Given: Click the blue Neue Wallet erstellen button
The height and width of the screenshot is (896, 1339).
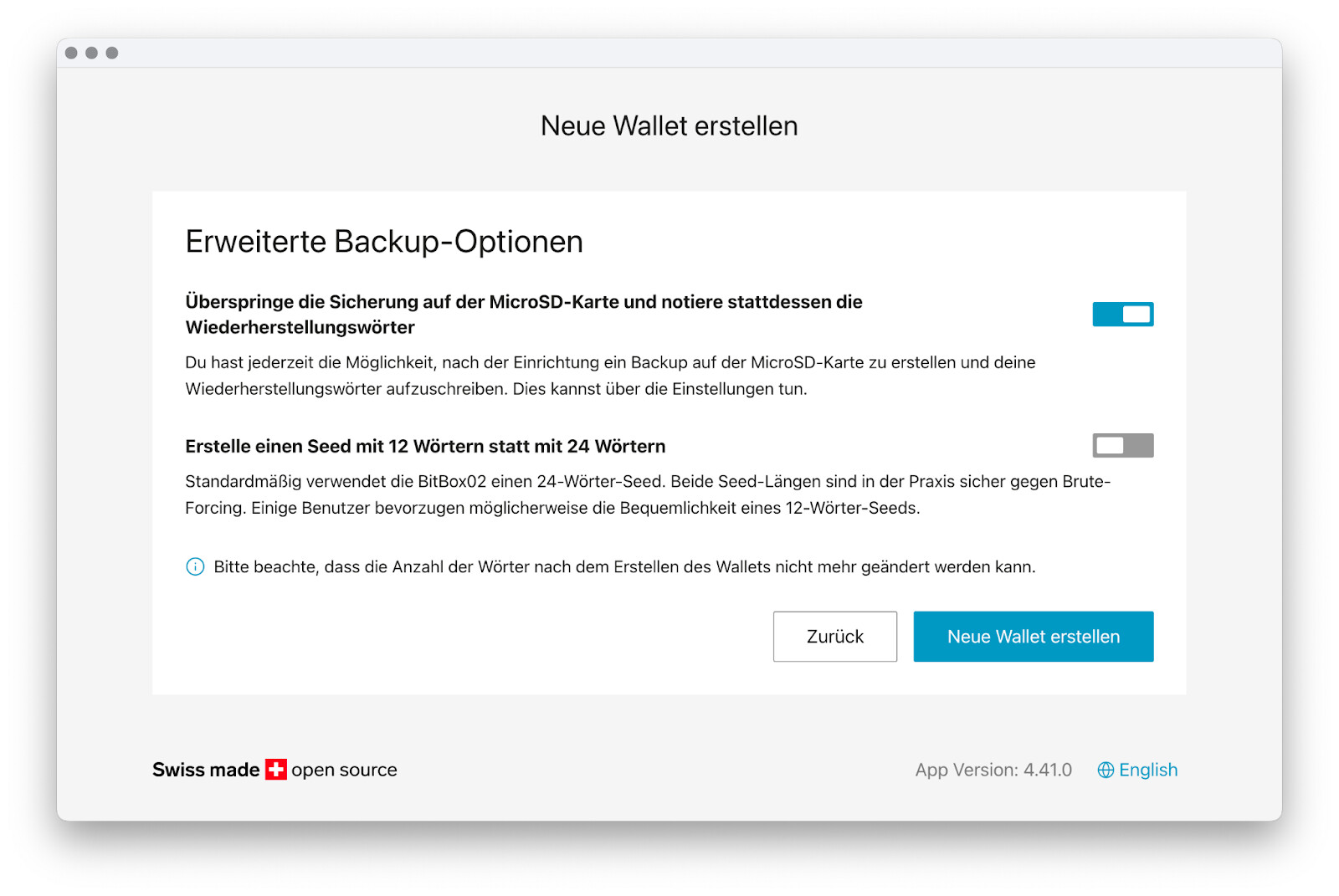Looking at the screenshot, I should [x=1034, y=637].
